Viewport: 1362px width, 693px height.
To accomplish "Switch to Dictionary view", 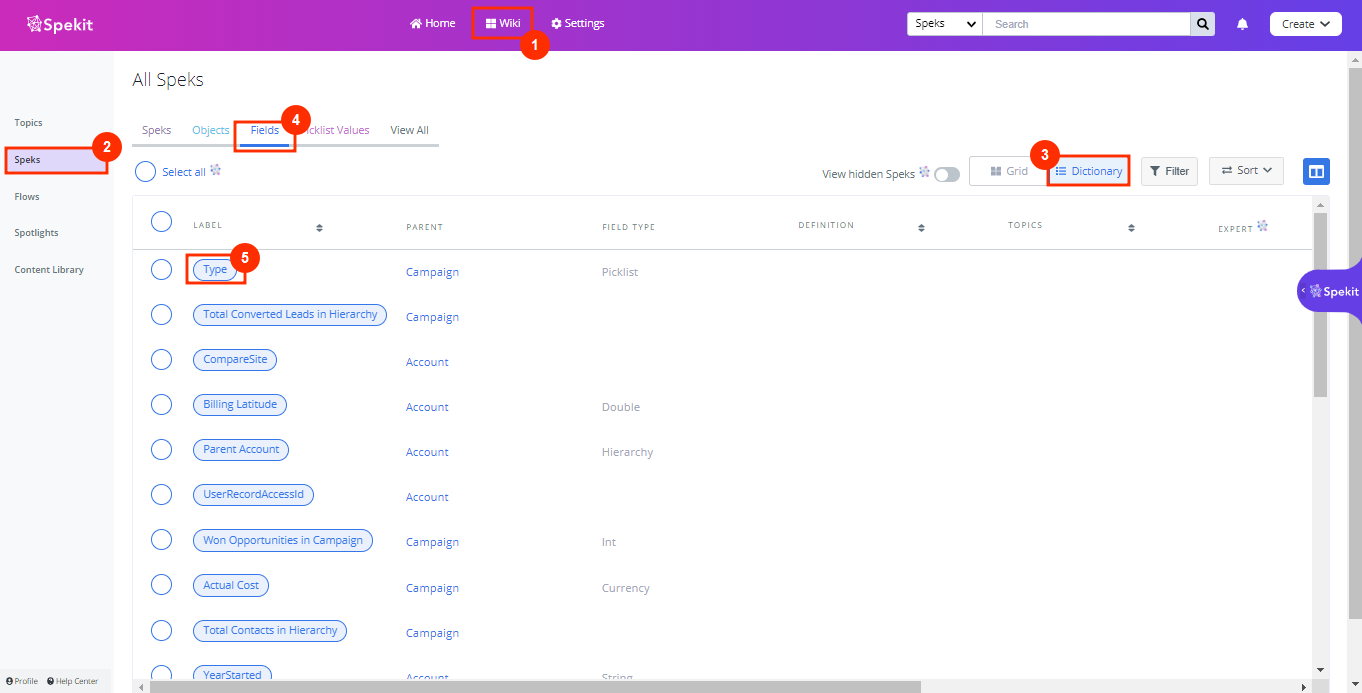I will tap(1089, 171).
